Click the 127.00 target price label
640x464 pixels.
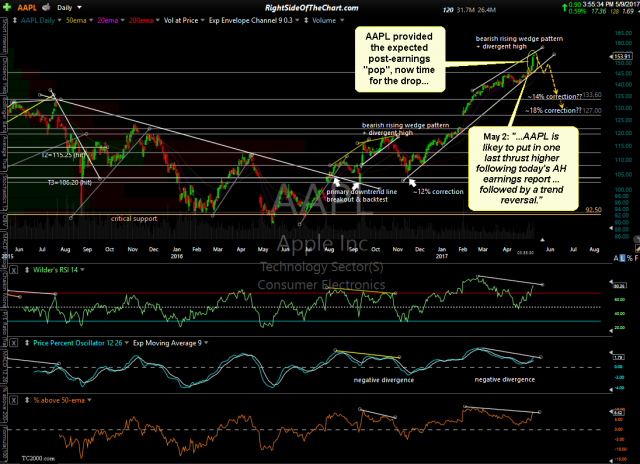(592, 110)
